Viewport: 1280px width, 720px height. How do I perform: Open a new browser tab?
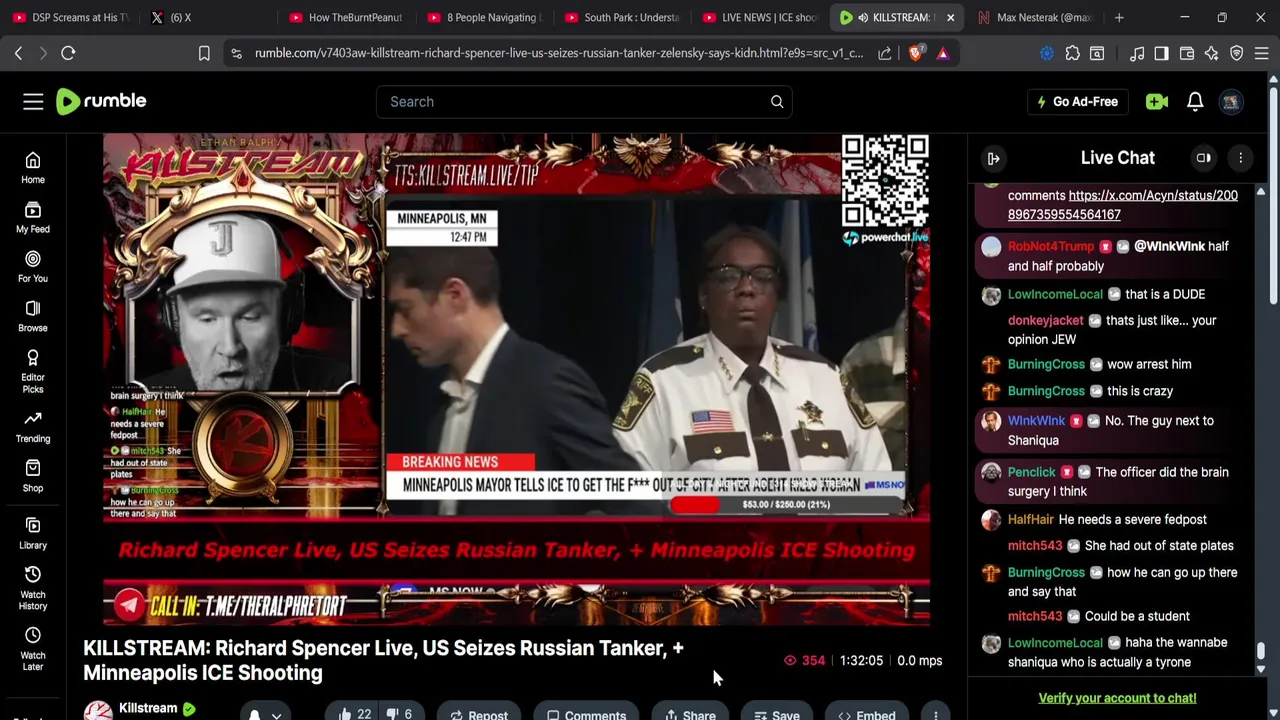click(x=1119, y=17)
